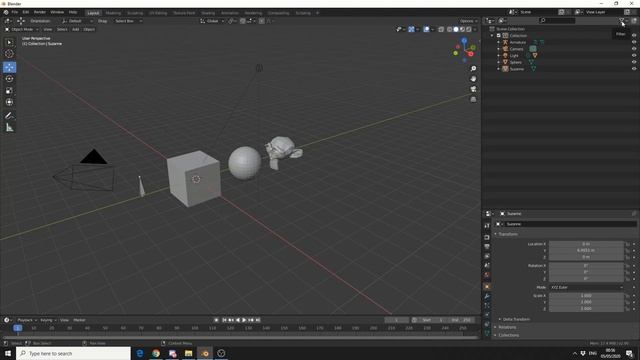
Task: Click the viewport zoom magnifier icon
Action: pos(473,69)
